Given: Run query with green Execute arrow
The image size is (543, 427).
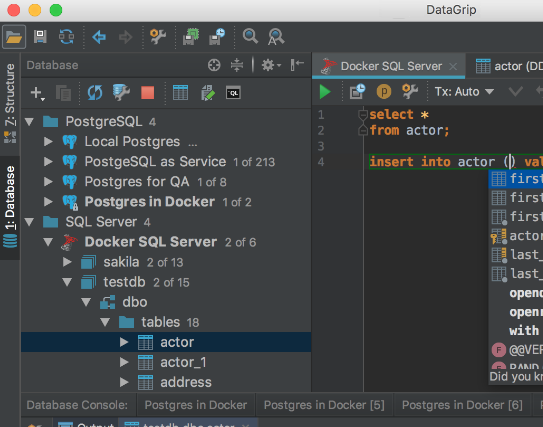Looking at the screenshot, I should (324, 92).
